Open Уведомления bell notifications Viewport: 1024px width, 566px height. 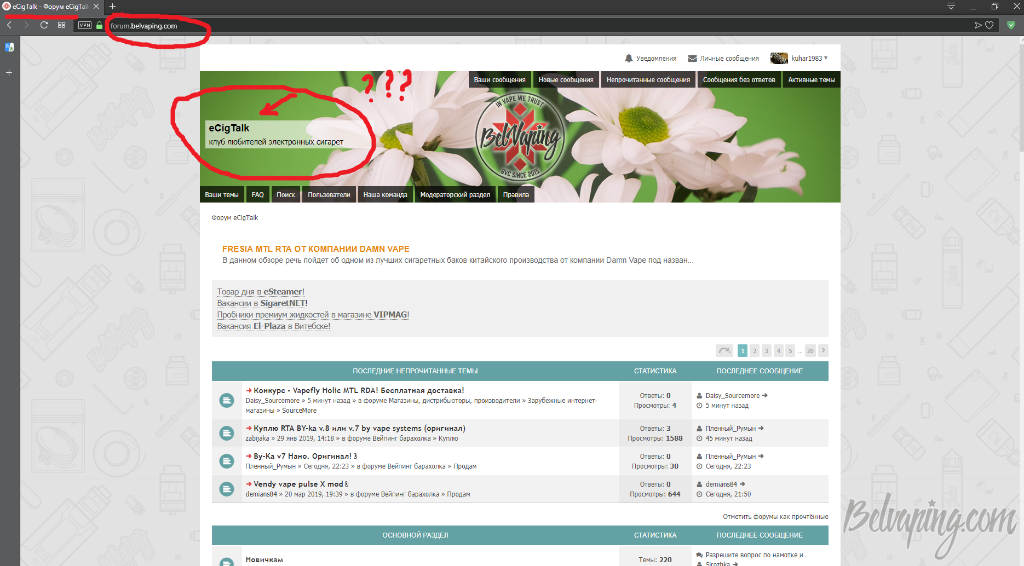coord(650,58)
